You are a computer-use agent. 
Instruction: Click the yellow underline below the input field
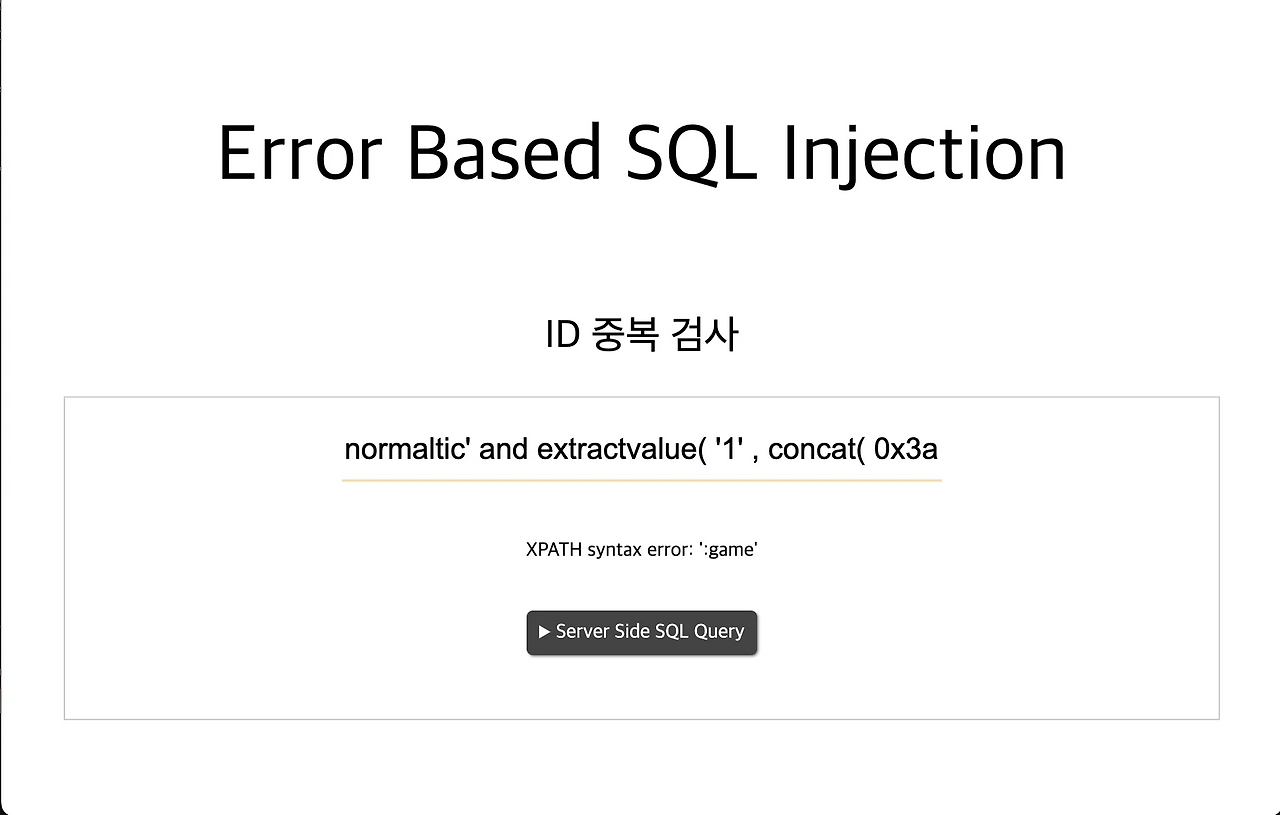click(x=641, y=481)
